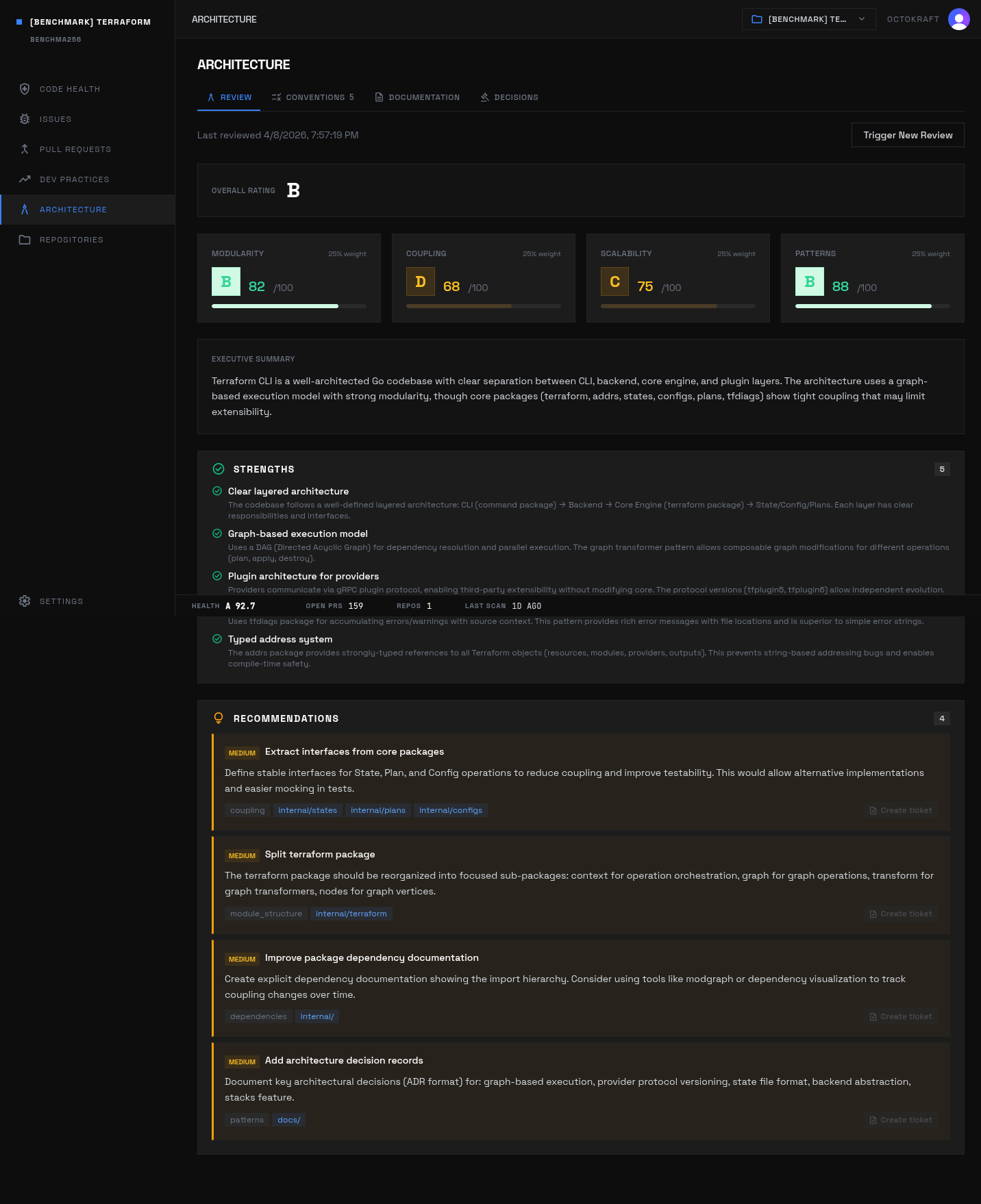Click the blue square project logo

(19, 22)
